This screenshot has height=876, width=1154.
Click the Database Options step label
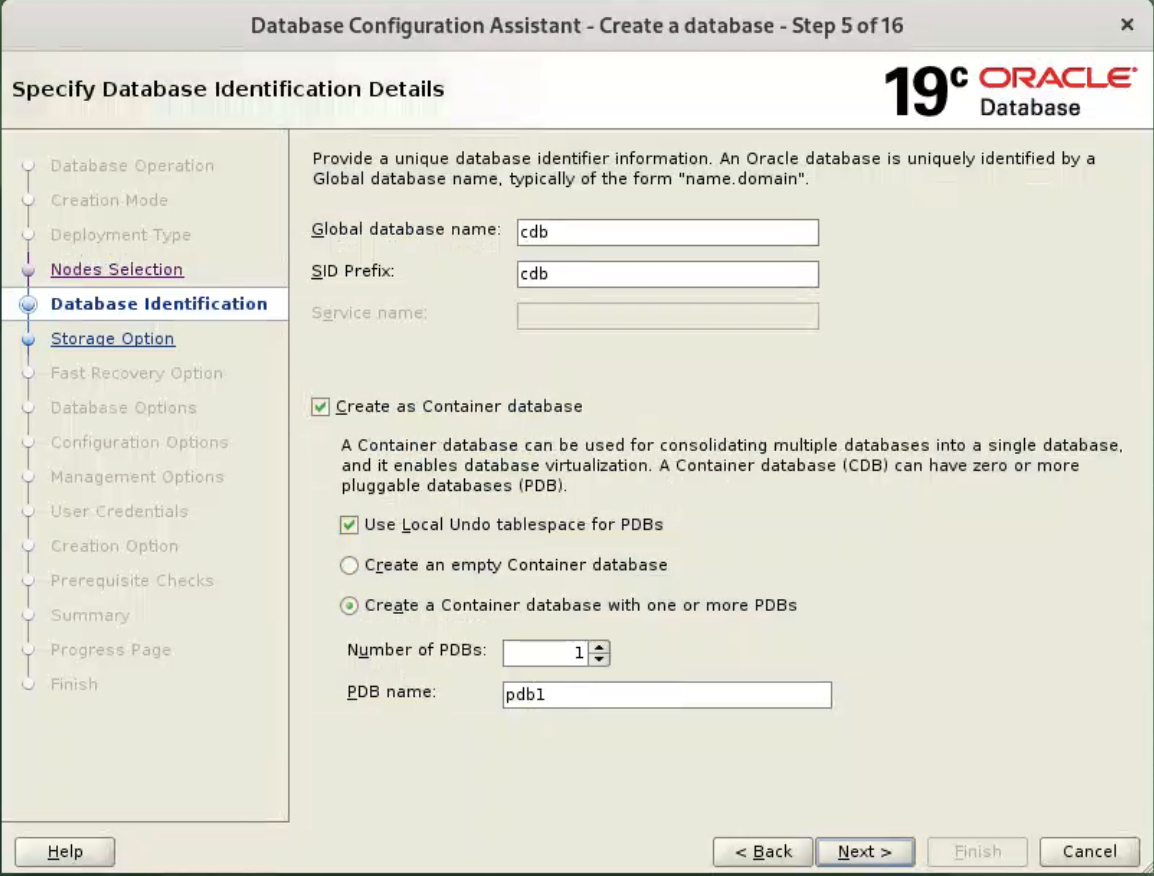coord(124,408)
